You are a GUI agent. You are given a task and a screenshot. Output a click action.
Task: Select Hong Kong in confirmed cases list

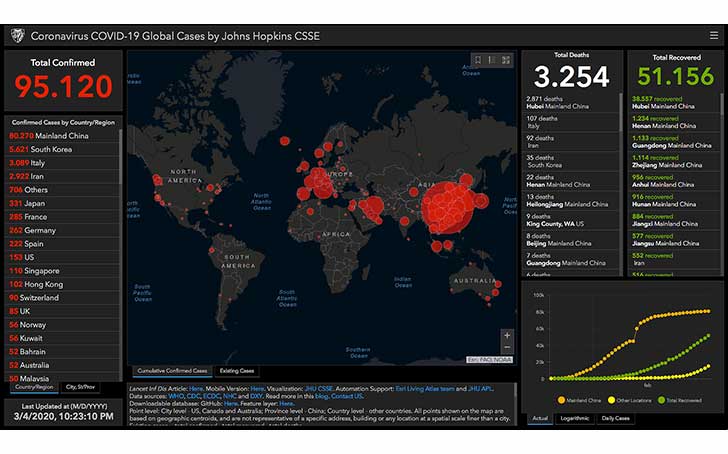[x=63, y=284]
